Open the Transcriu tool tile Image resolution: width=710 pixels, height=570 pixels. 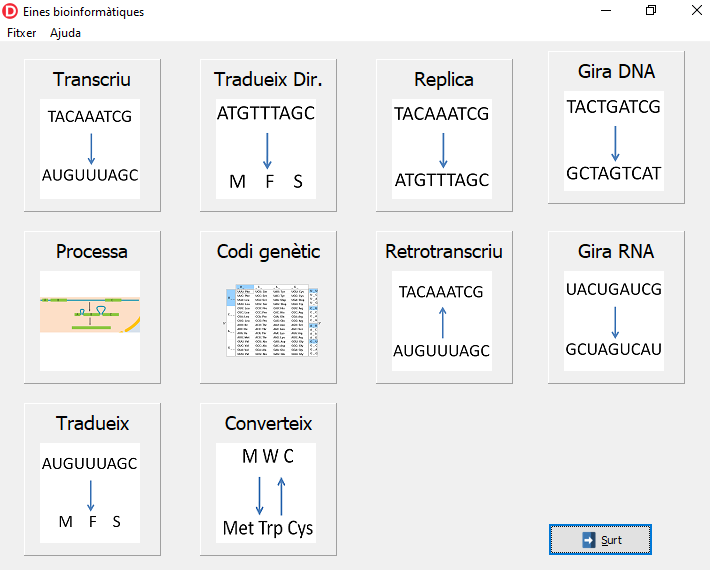coord(92,80)
